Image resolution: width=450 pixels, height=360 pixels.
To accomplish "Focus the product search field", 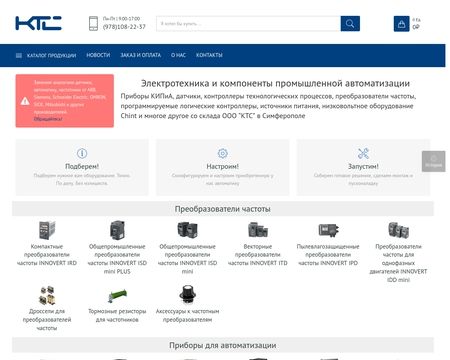I will (x=248, y=24).
